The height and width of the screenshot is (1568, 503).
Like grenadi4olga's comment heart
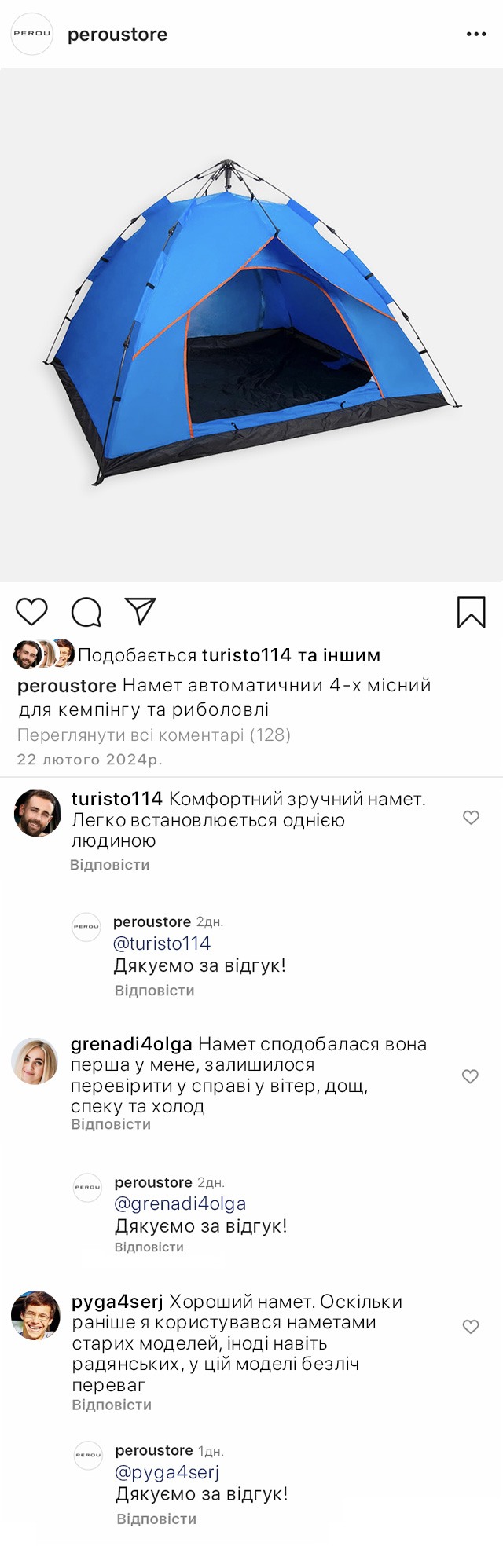[470, 1076]
